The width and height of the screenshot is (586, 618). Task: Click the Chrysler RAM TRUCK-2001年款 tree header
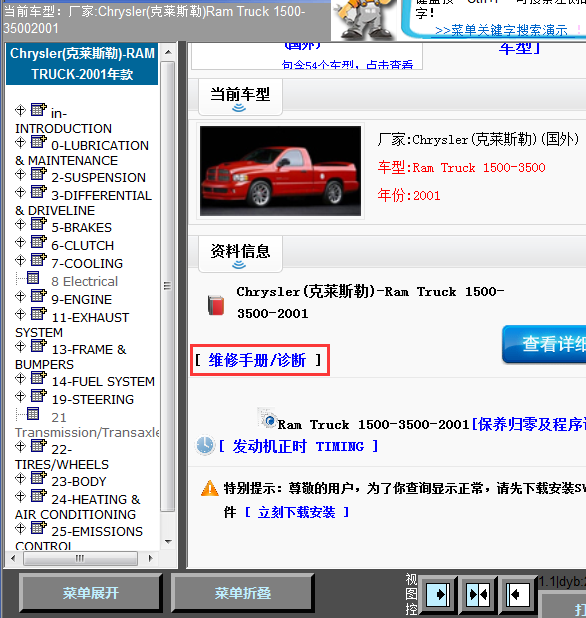[82, 64]
